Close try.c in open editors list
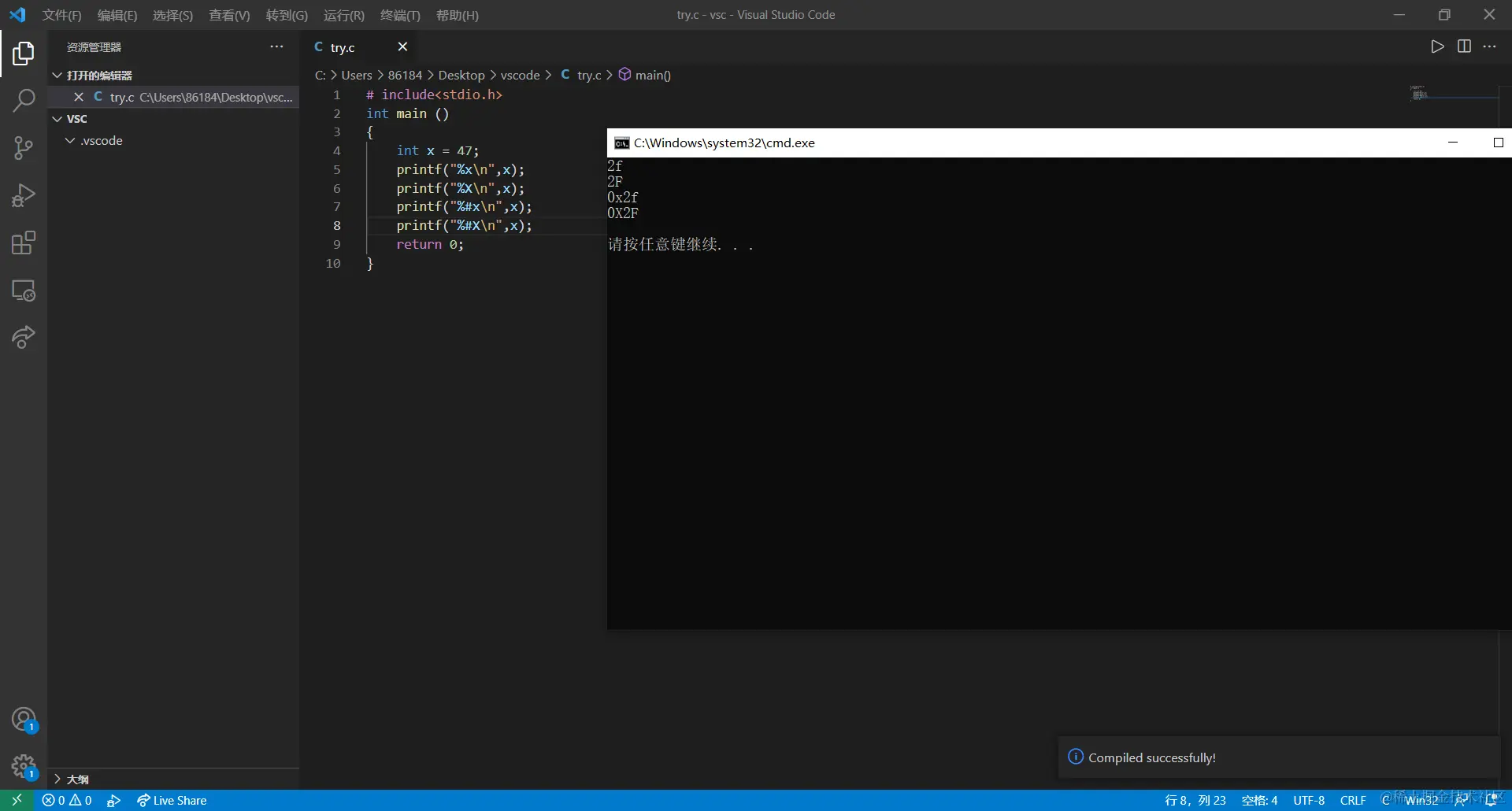The height and width of the screenshot is (811, 1512). [x=79, y=97]
